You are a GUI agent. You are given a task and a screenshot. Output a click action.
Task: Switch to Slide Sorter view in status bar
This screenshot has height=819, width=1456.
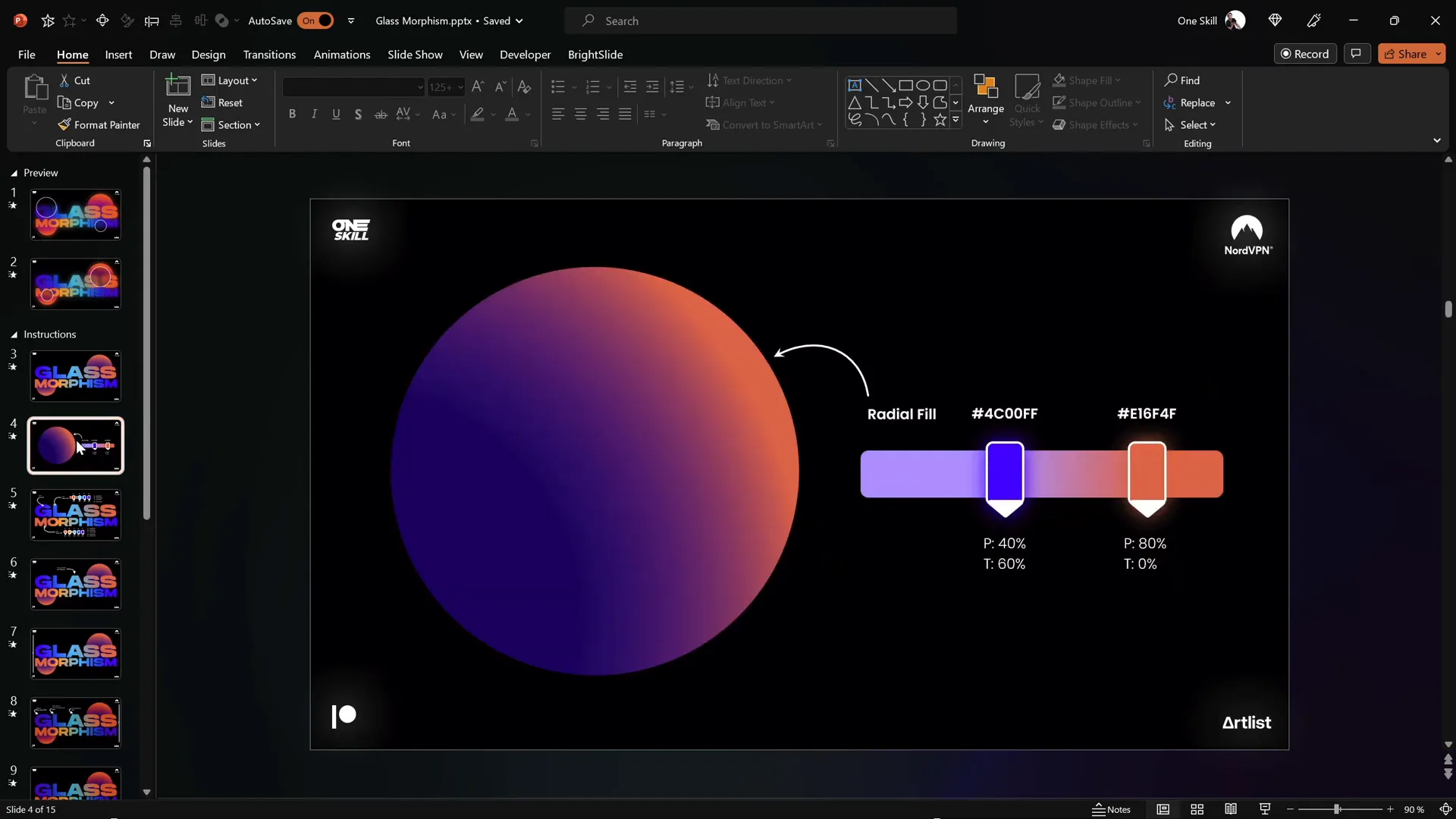[x=1197, y=809]
